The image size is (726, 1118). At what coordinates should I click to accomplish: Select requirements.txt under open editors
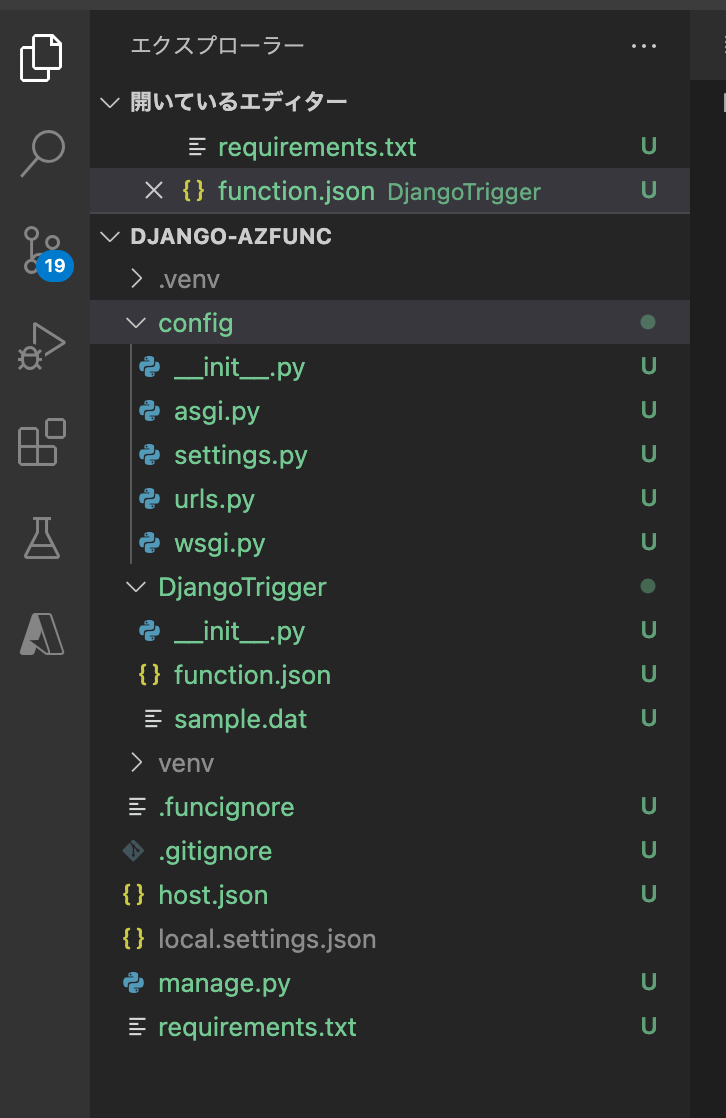pyautogui.click(x=316, y=147)
